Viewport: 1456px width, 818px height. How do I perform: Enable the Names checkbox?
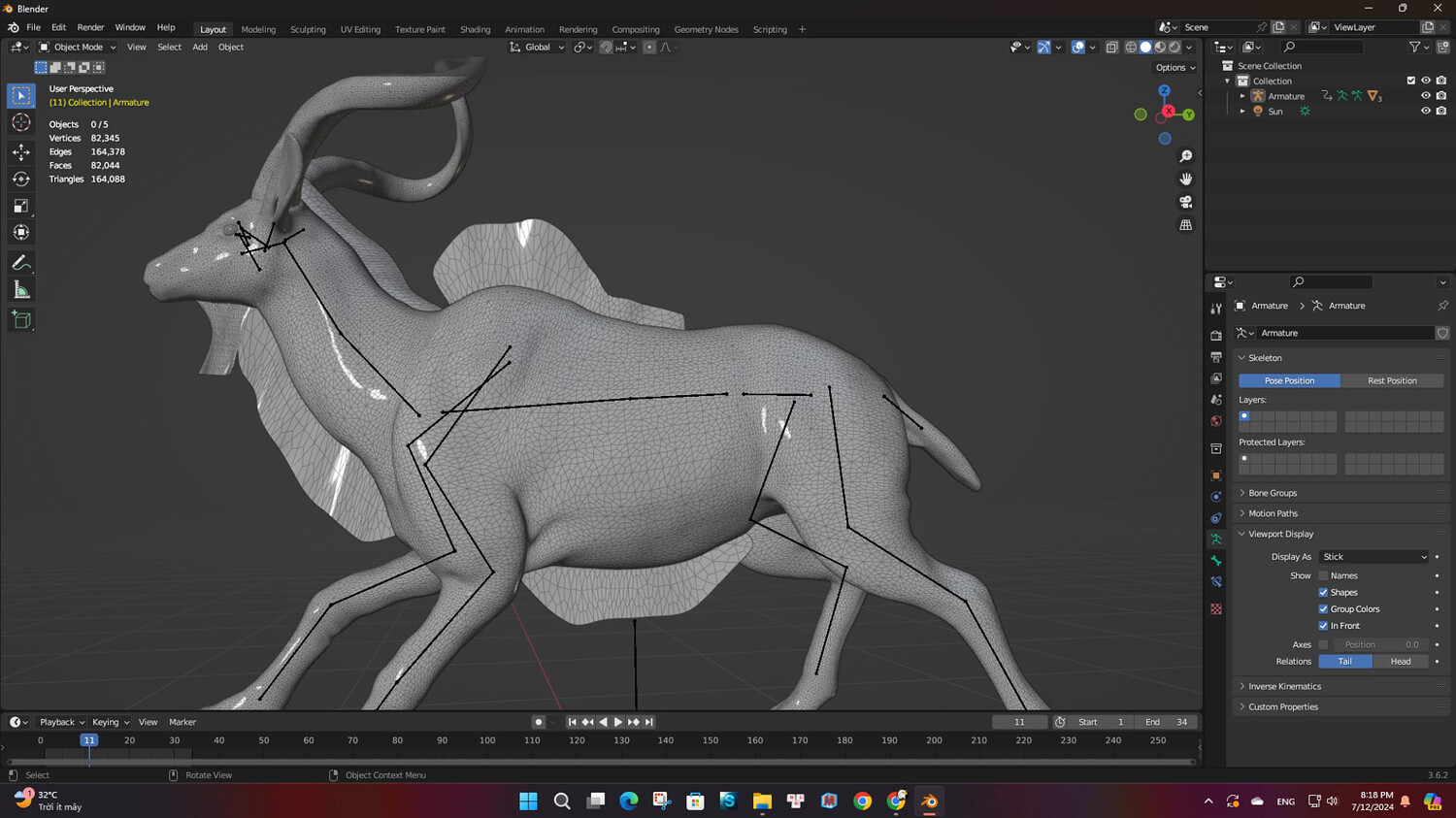point(1323,576)
